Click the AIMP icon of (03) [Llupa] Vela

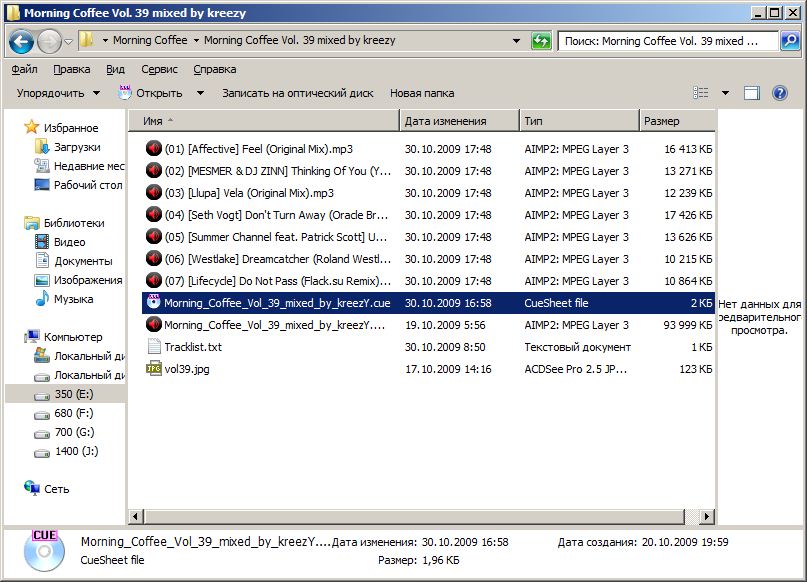pyautogui.click(x=153, y=193)
